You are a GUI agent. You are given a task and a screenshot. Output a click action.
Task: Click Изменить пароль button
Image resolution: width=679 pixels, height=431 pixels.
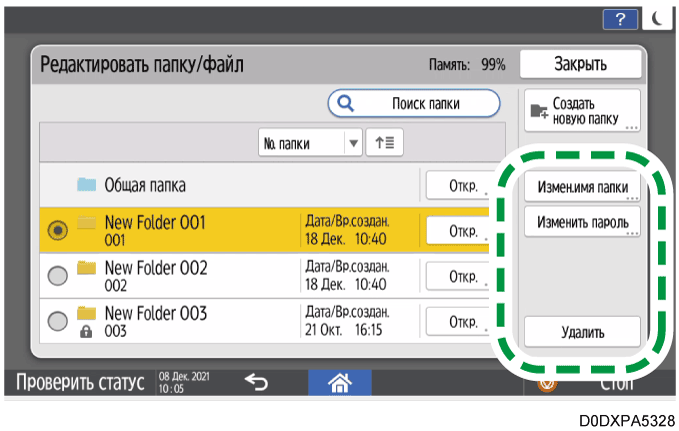(582, 222)
